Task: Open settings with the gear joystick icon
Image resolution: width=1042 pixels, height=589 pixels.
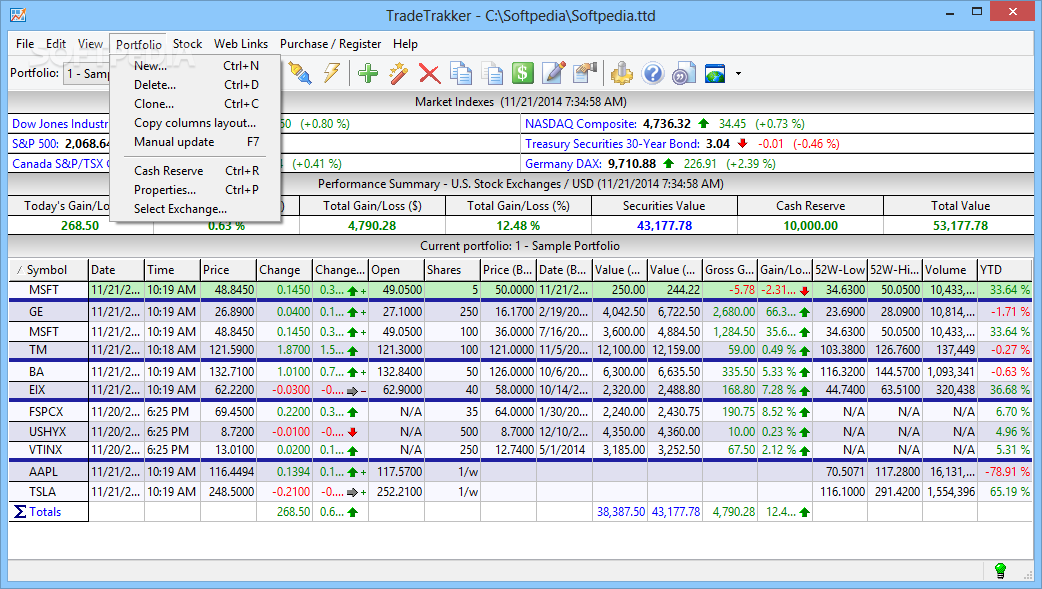Action: pos(622,73)
